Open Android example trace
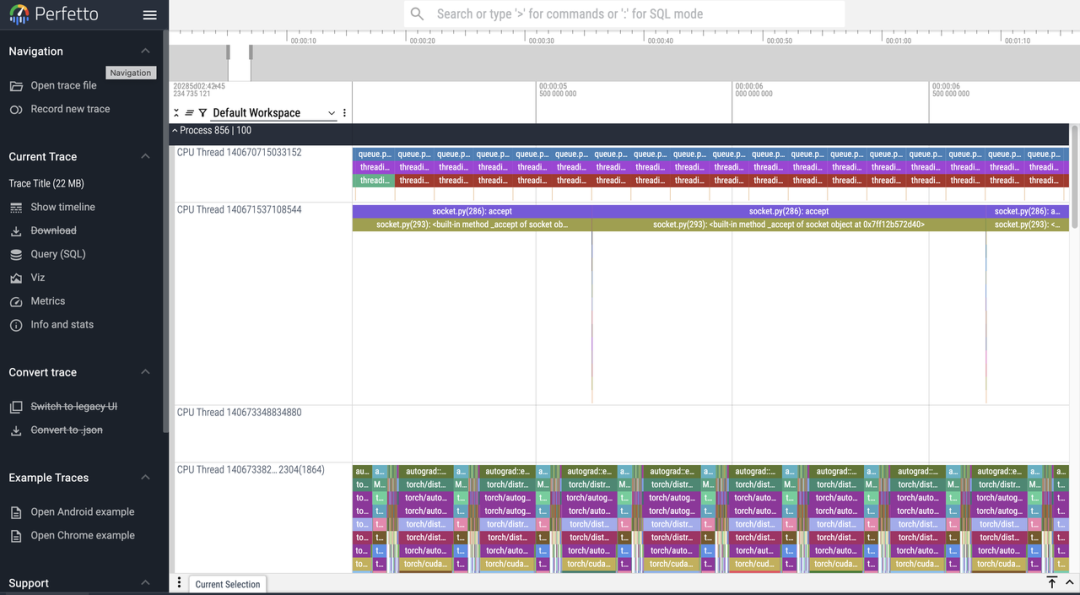This screenshot has width=1080, height=595. 82,512
